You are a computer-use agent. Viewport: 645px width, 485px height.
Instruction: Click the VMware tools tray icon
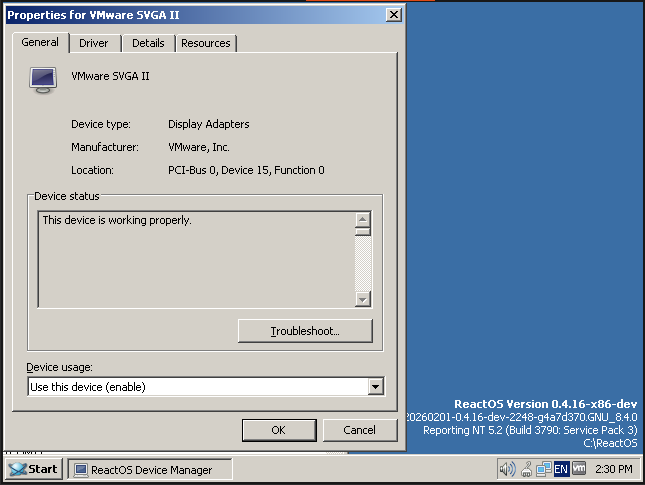pyautogui.click(x=579, y=468)
